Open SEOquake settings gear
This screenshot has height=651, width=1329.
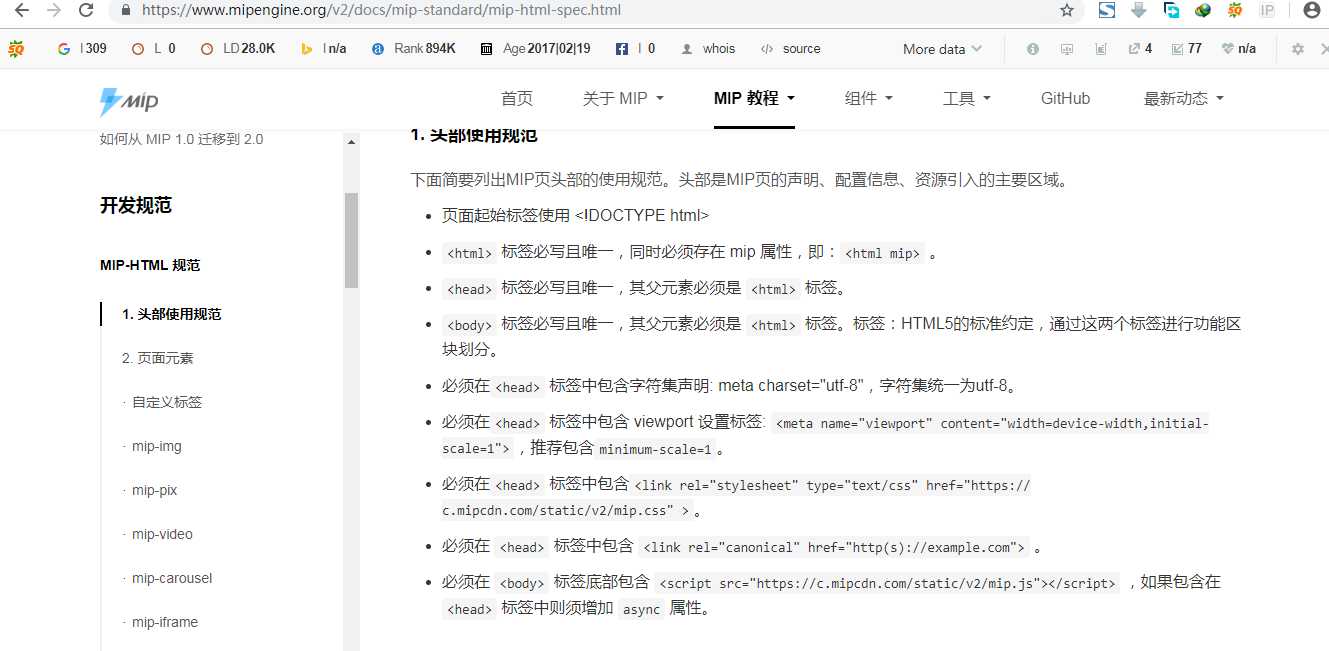1298,48
